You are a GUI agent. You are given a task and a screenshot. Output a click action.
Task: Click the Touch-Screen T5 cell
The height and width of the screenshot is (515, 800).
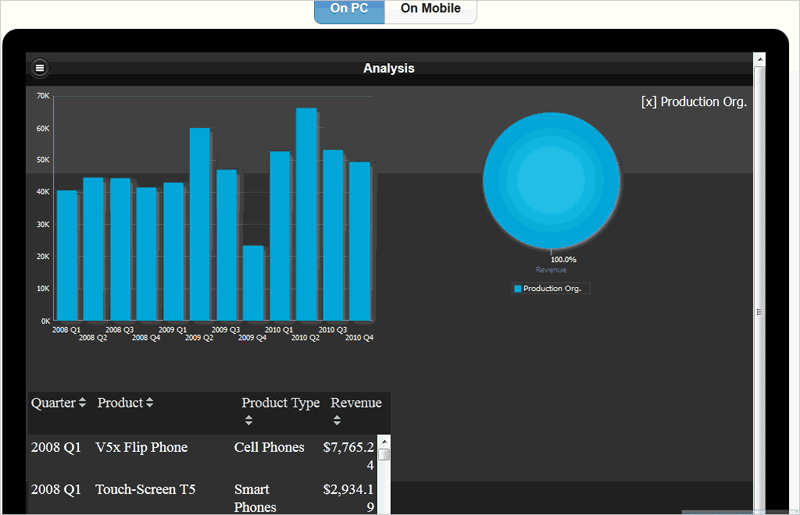(x=145, y=489)
